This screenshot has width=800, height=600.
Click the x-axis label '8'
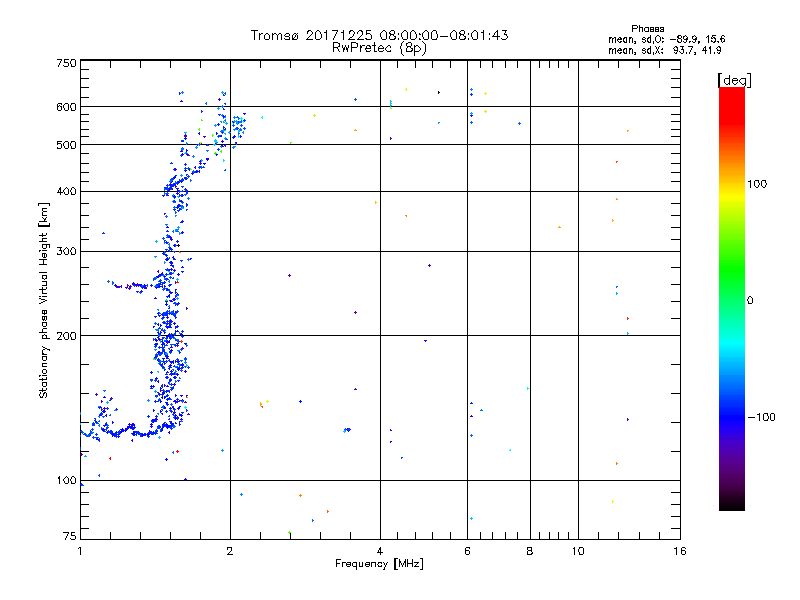530,551
